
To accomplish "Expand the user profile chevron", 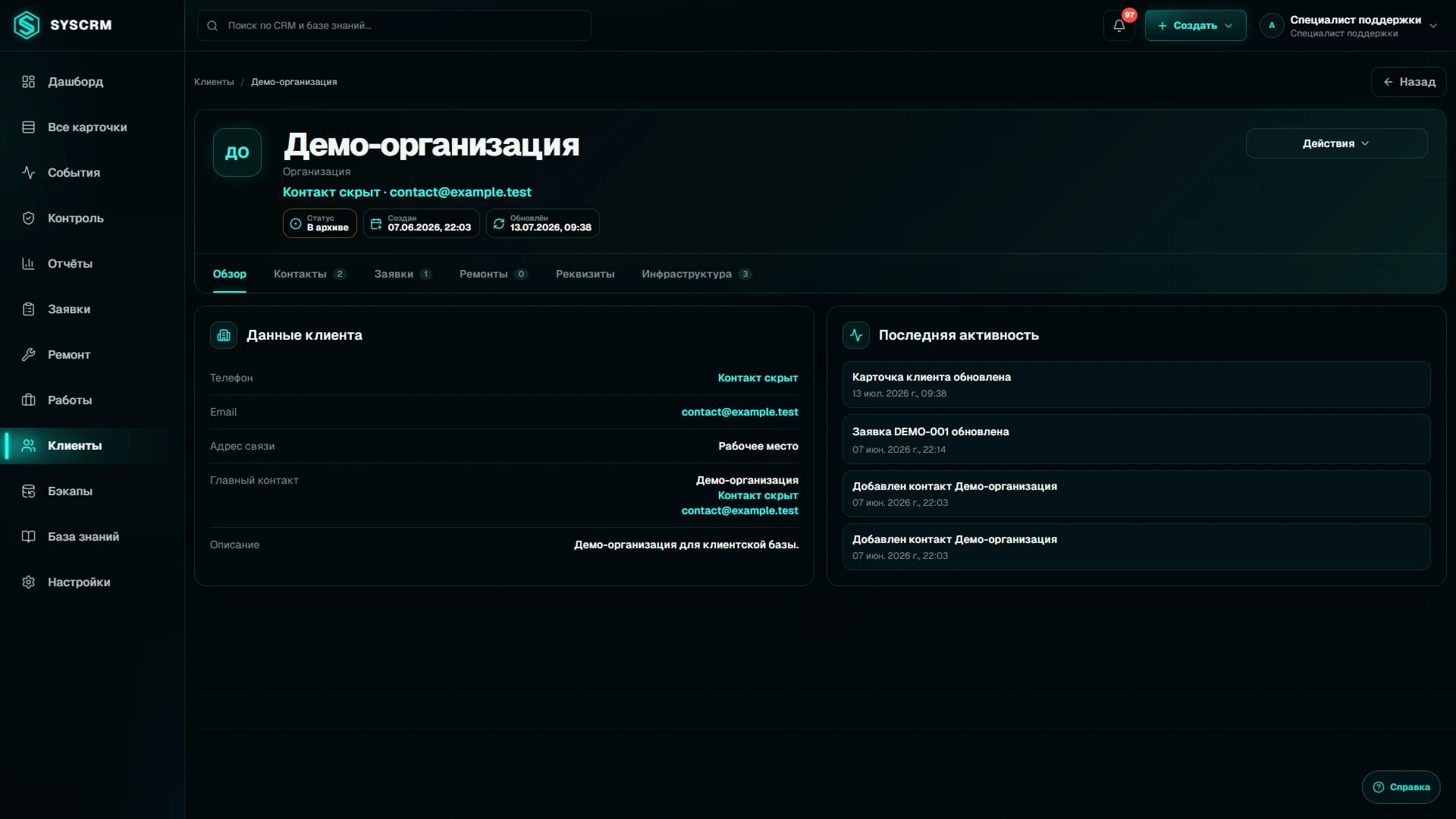I will [1433, 26].
